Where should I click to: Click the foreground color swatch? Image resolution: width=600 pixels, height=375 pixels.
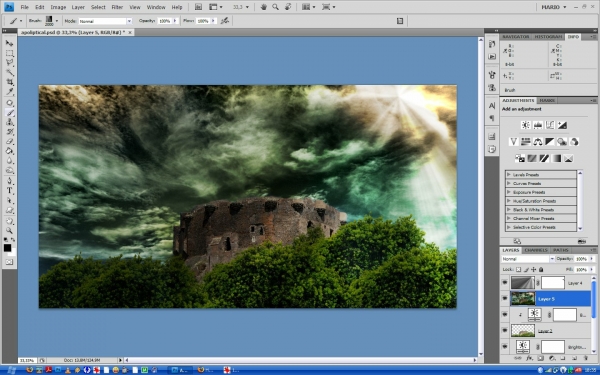pyautogui.click(x=7, y=248)
